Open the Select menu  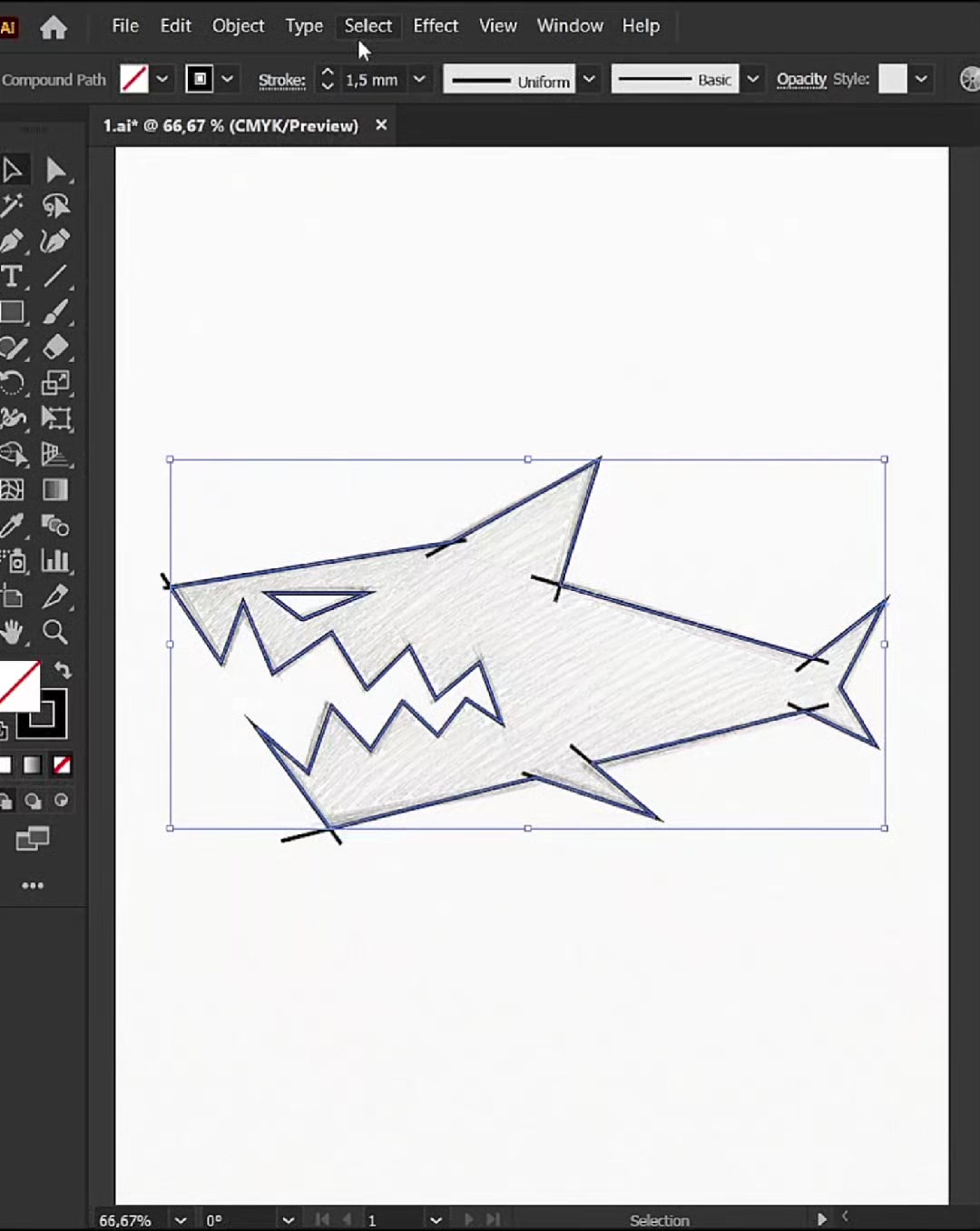coord(367,25)
